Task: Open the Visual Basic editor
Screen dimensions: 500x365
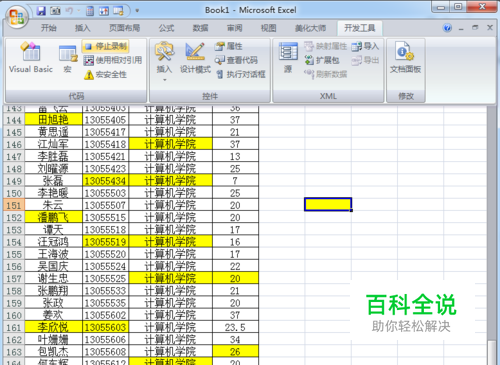Action: [x=31, y=57]
